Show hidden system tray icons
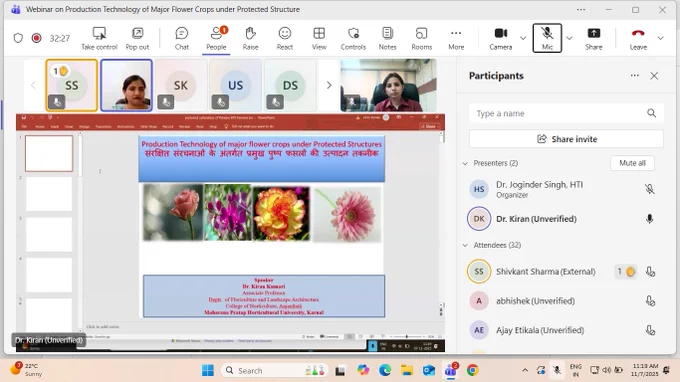680x382 pixels. pyautogui.click(x=525, y=370)
